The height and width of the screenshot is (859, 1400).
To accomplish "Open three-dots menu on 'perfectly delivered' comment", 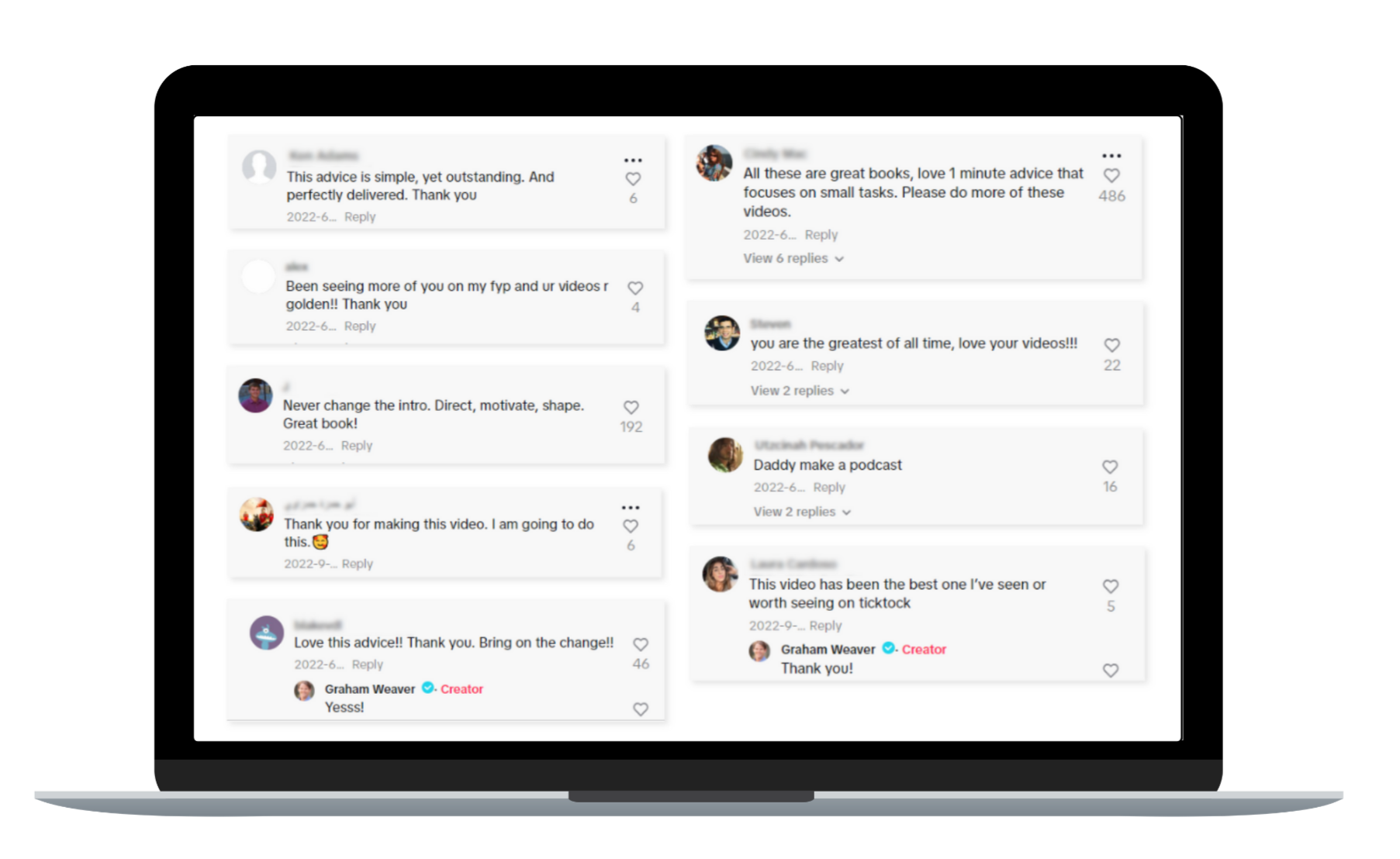I will point(633,160).
